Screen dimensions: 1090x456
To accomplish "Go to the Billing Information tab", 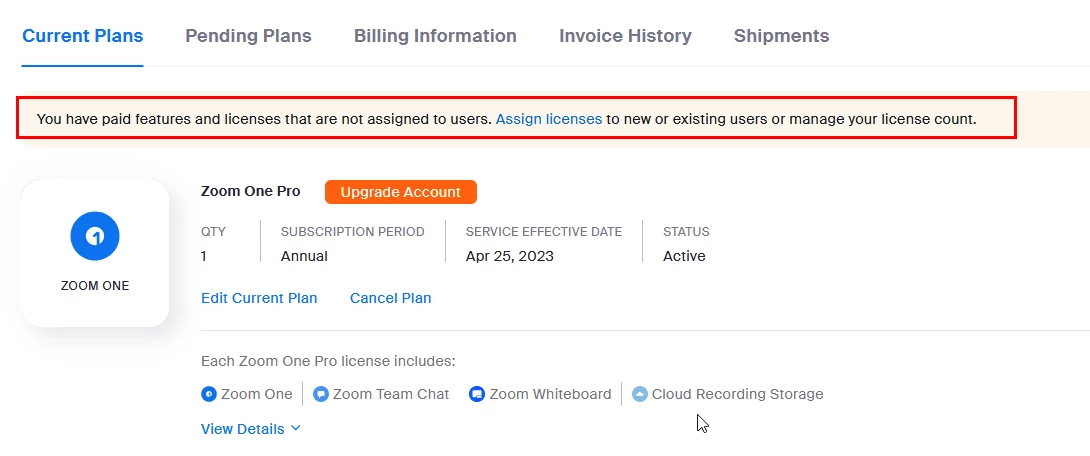I will 435,36.
